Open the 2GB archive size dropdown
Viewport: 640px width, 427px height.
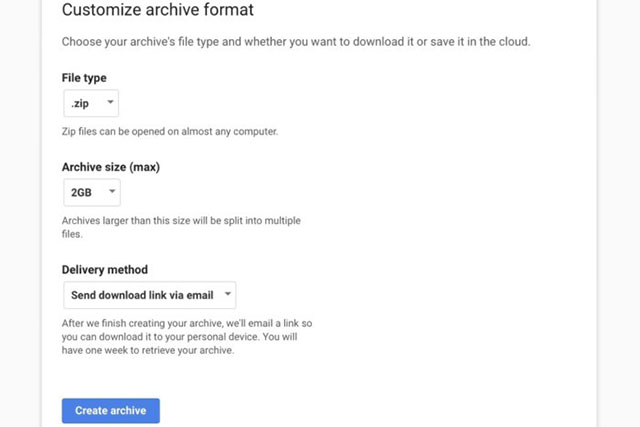91,193
